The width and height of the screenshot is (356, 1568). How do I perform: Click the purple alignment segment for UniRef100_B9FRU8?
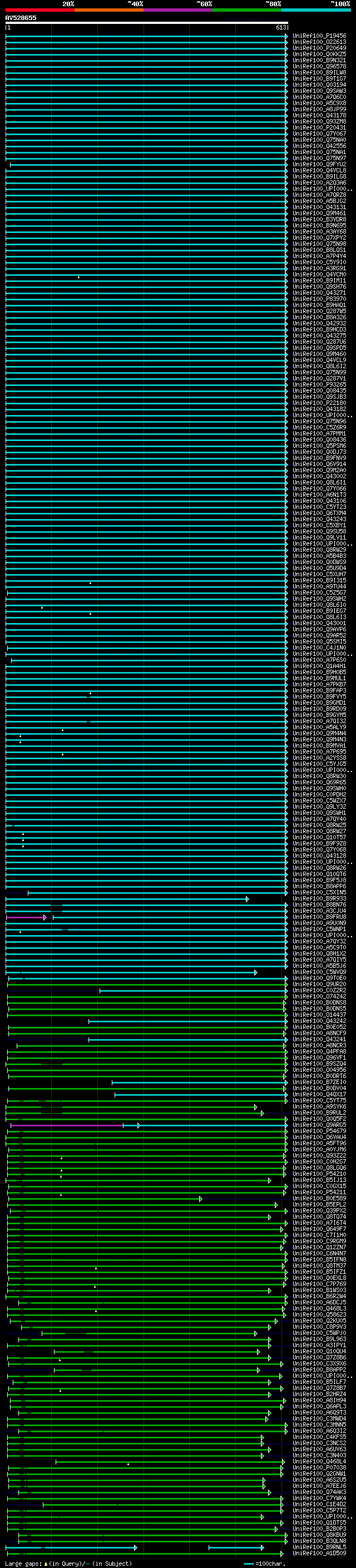pos(26,917)
